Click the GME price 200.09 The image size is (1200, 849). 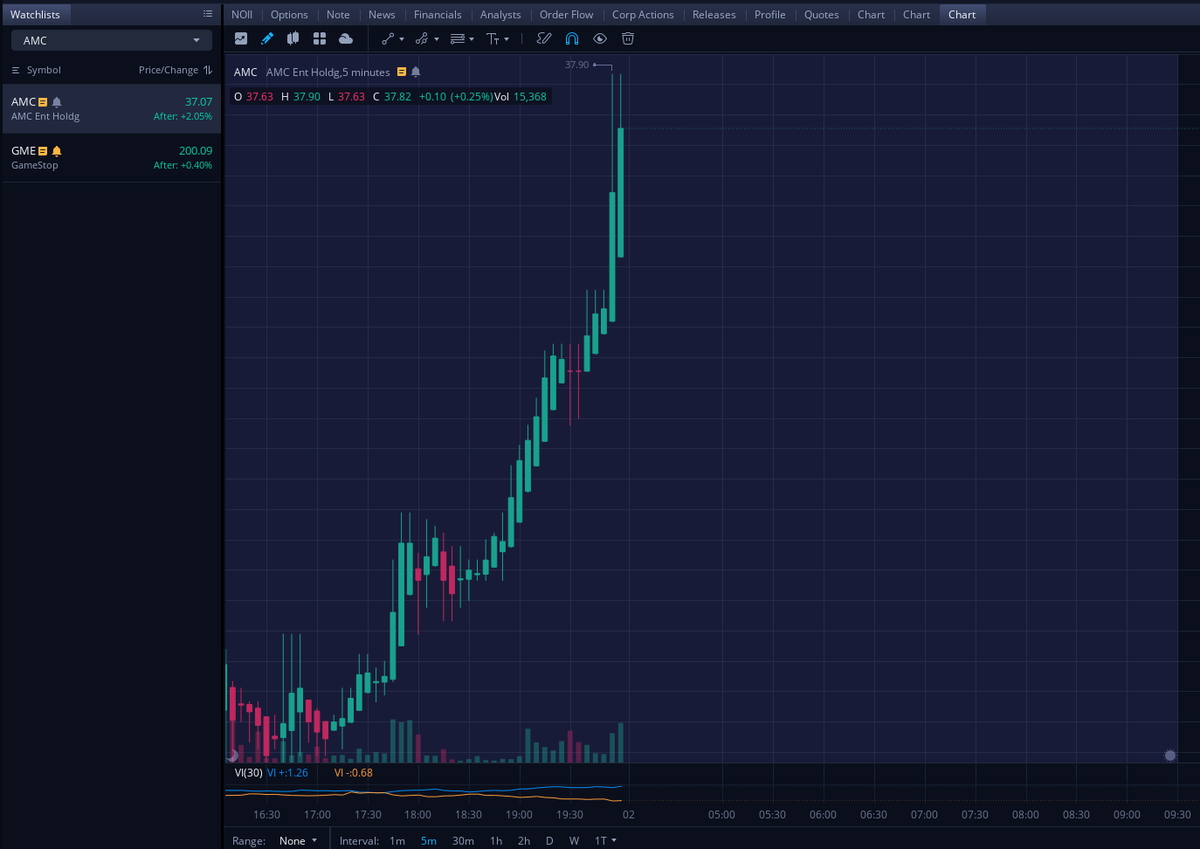tap(196, 151)
